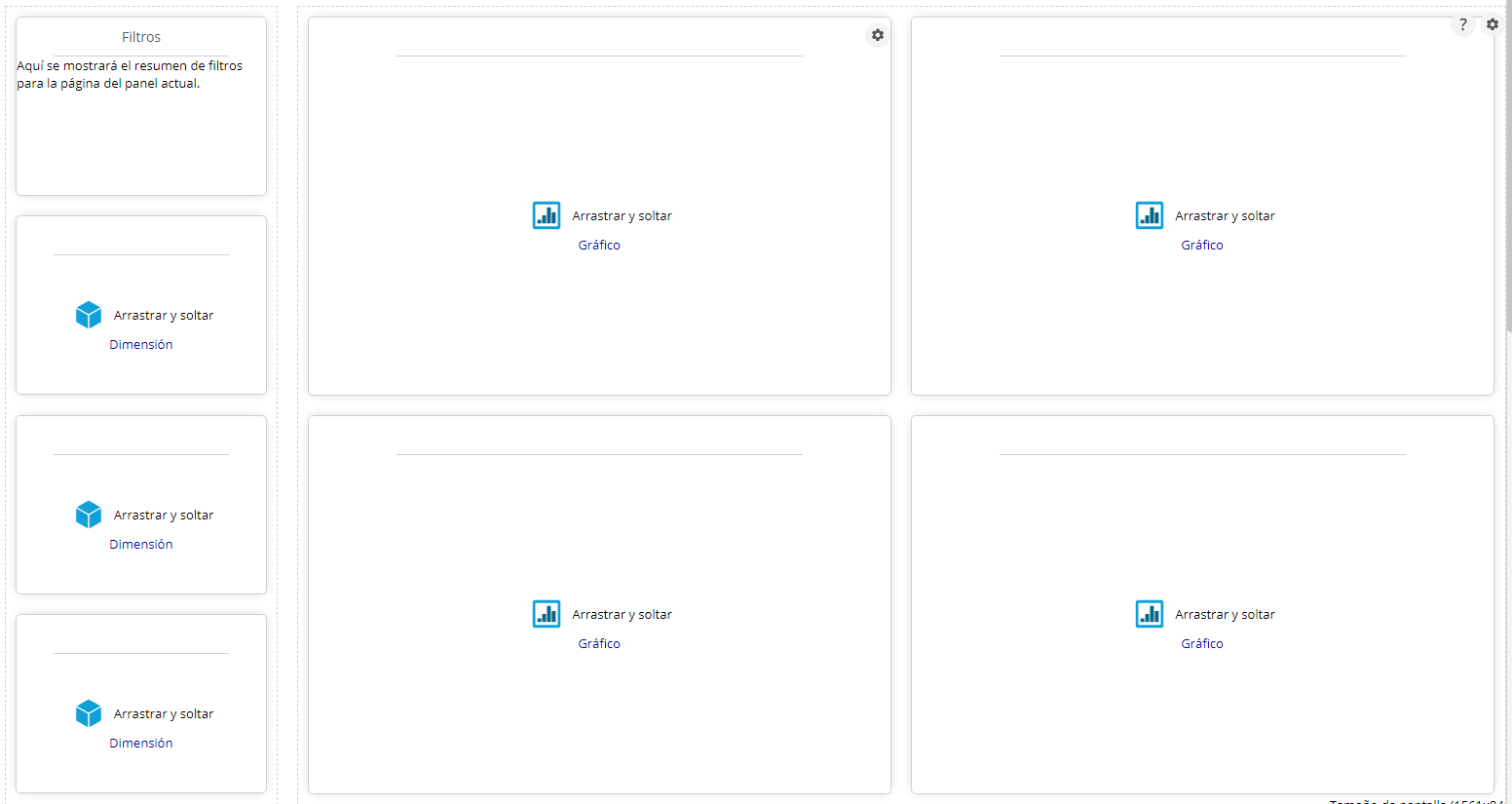Select bar chart icon in bottom-right panel
Image resolution: width=1512 pixels, height=804 pixels.
coord(1150,614)
